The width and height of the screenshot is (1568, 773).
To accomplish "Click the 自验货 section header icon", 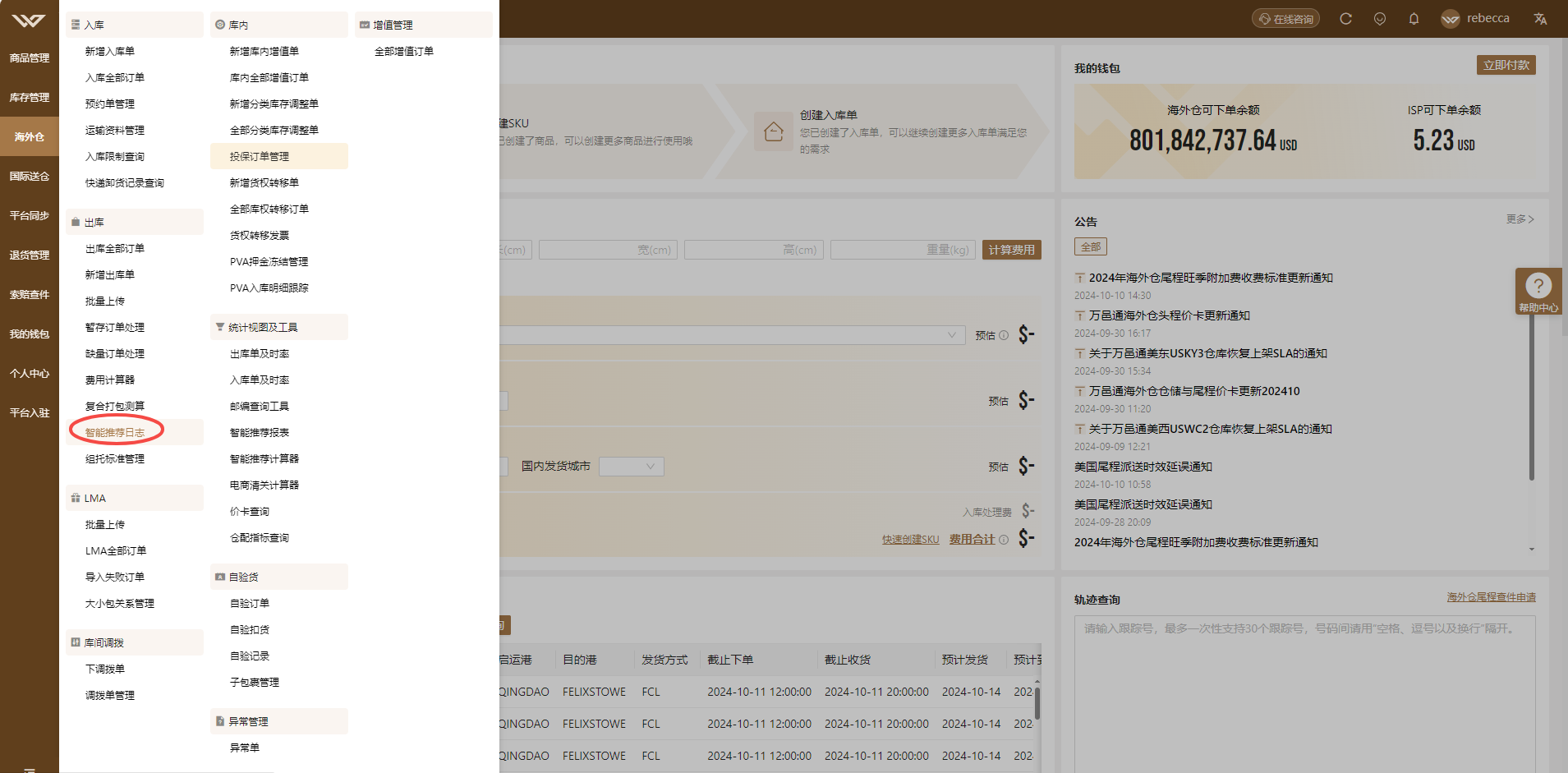I will click(x=220, y=577).
